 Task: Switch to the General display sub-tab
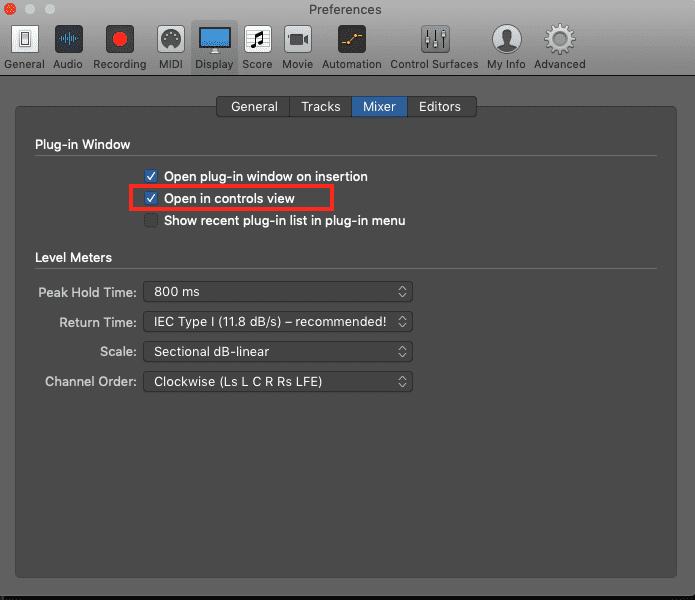254,107
